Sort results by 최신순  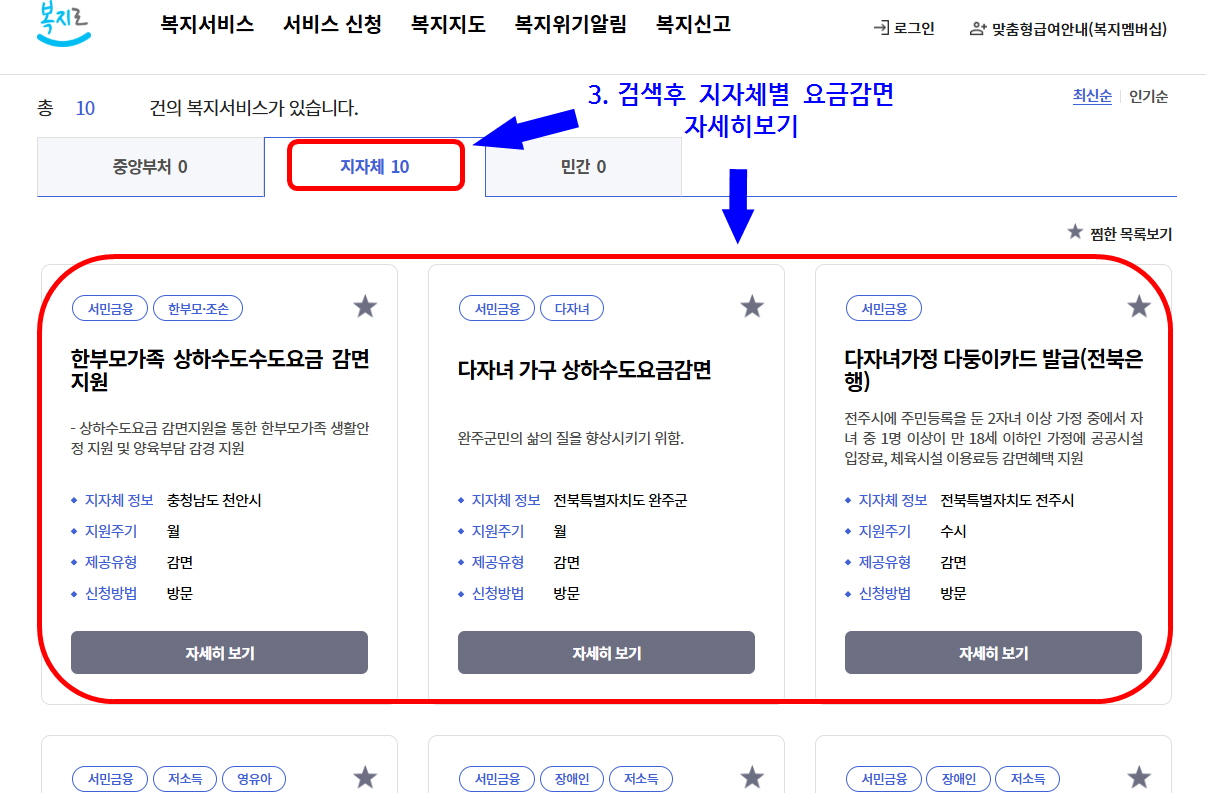(x=1092, y=96)
